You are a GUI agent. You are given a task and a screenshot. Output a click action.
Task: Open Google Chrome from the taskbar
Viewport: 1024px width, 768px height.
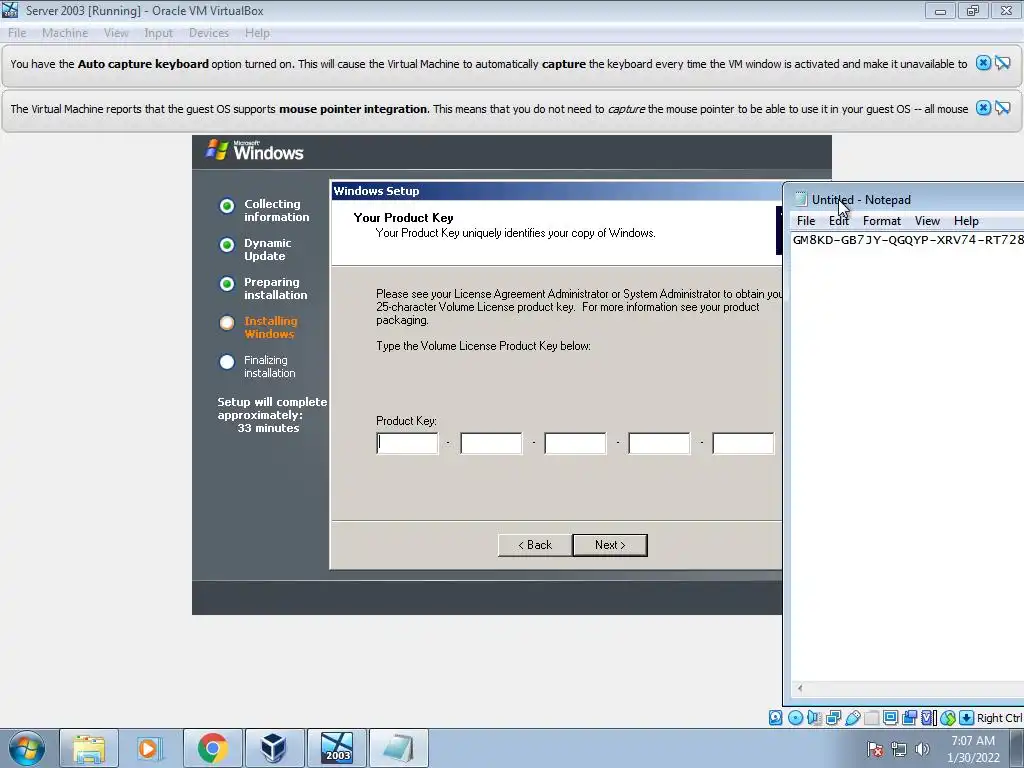click(212, 748)
